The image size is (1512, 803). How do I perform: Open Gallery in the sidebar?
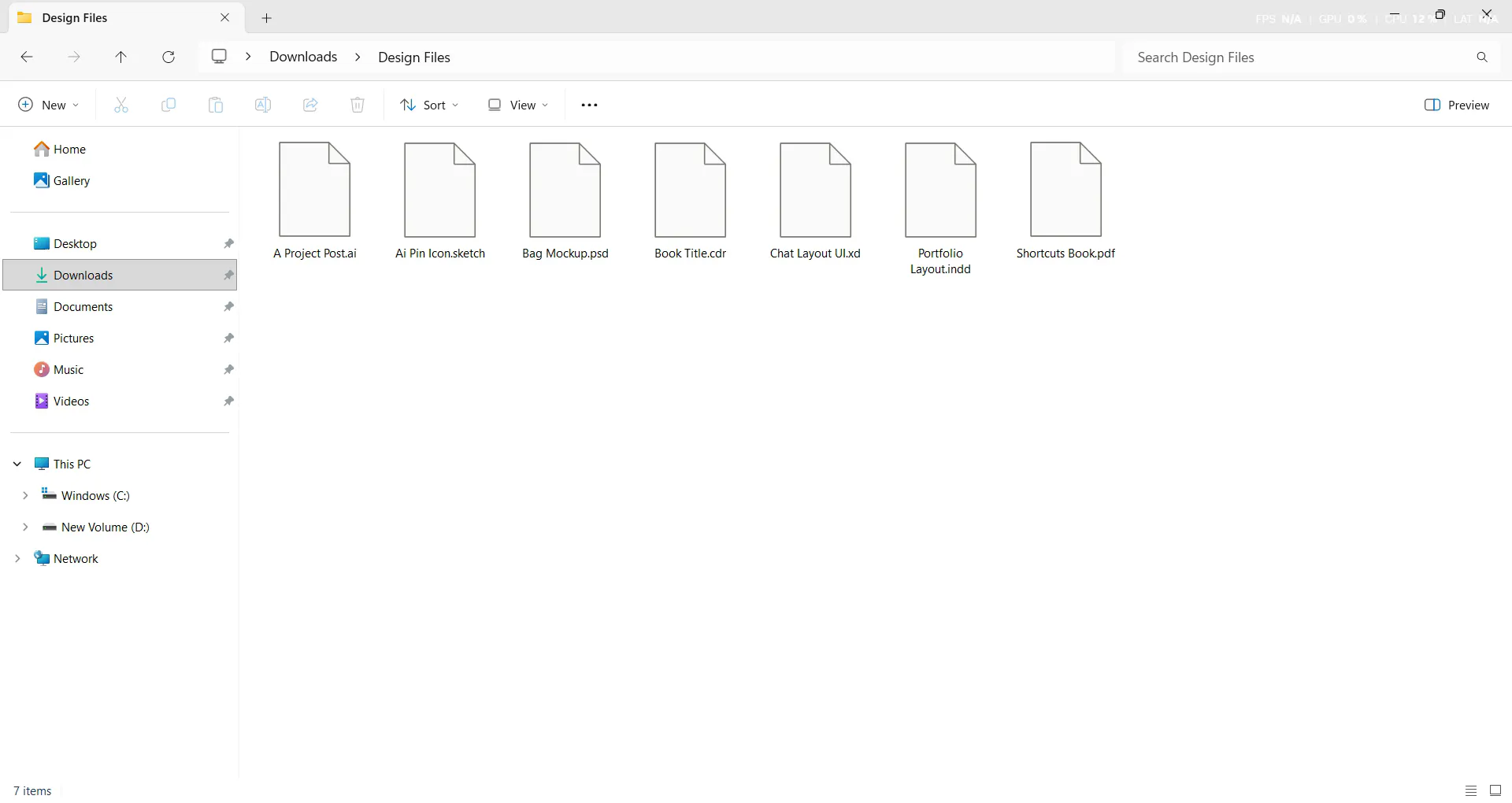[62, 180]
